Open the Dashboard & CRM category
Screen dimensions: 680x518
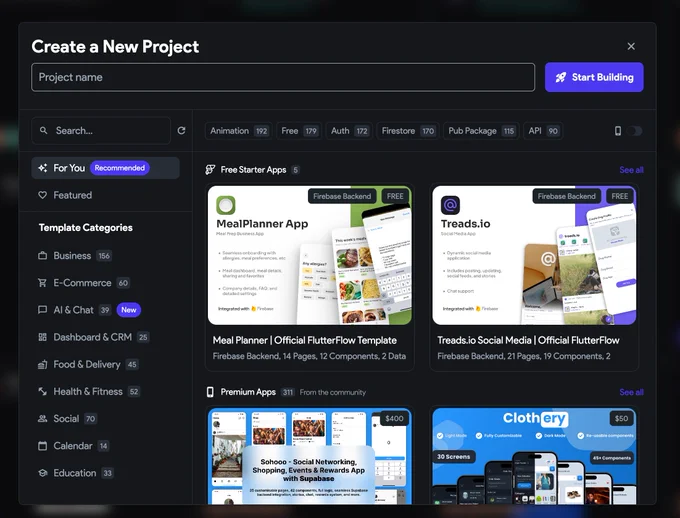(105, 337)
